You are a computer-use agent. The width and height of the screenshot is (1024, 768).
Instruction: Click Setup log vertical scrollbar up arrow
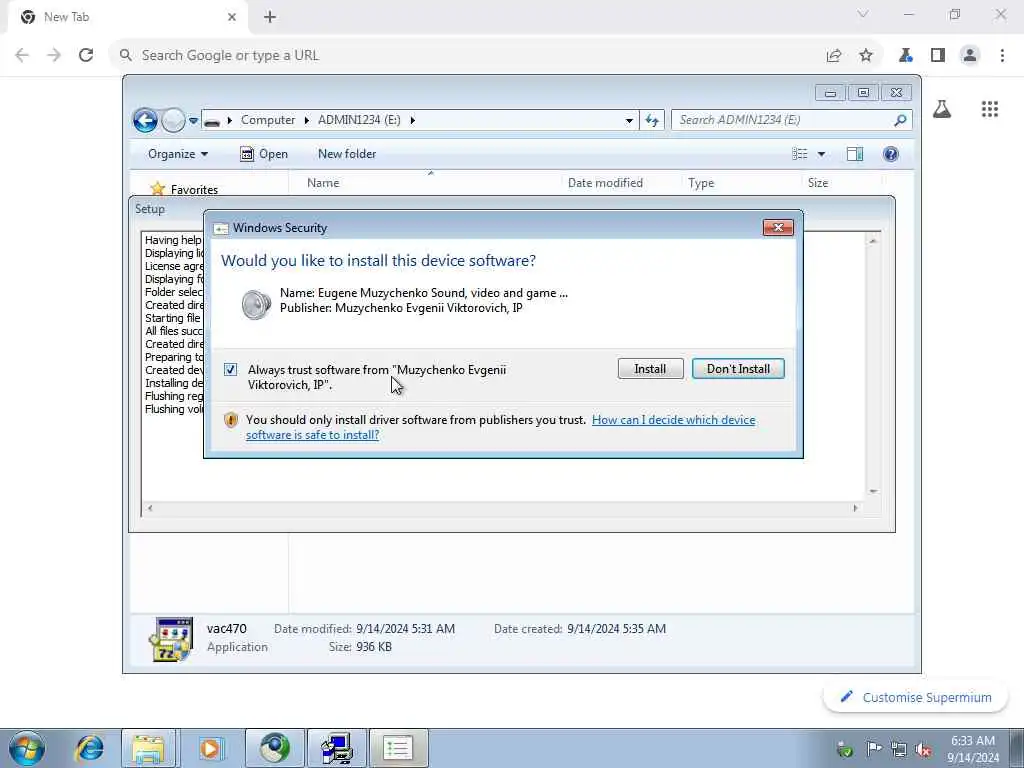click(x=873, y=241)
